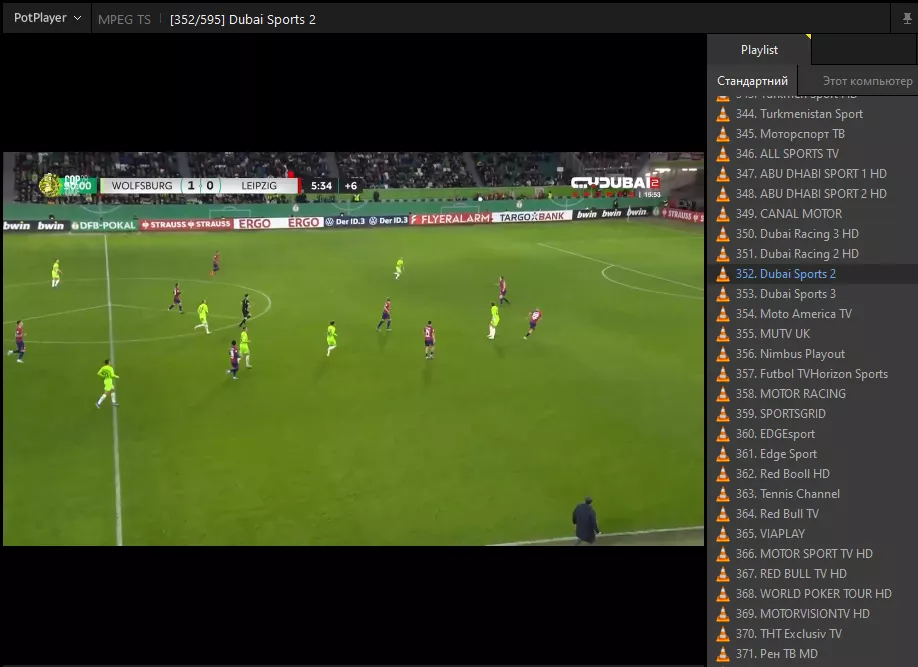Click the VLC cone icon for Turkmenistan Sport

723,114
